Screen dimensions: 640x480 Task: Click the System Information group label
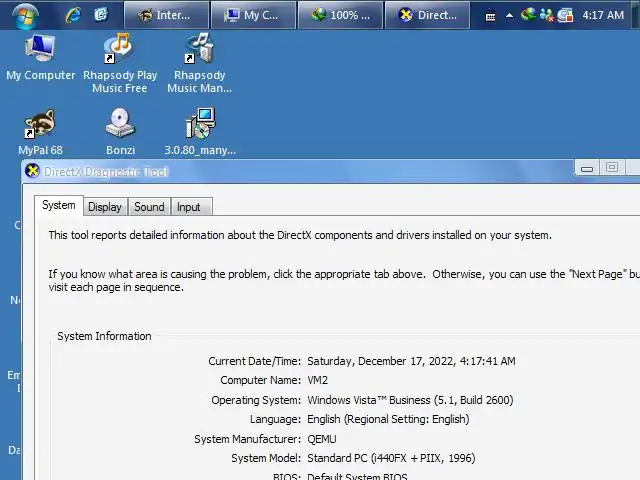(x=104, y=336)
